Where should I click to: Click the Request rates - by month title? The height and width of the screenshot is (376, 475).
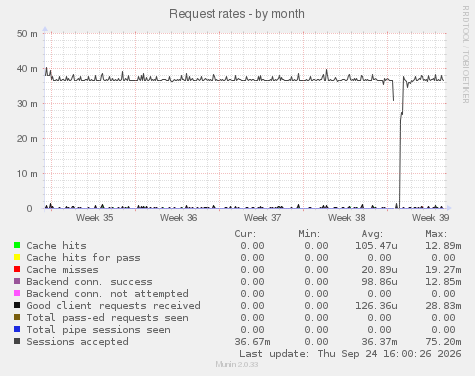[x=237, y=14]
